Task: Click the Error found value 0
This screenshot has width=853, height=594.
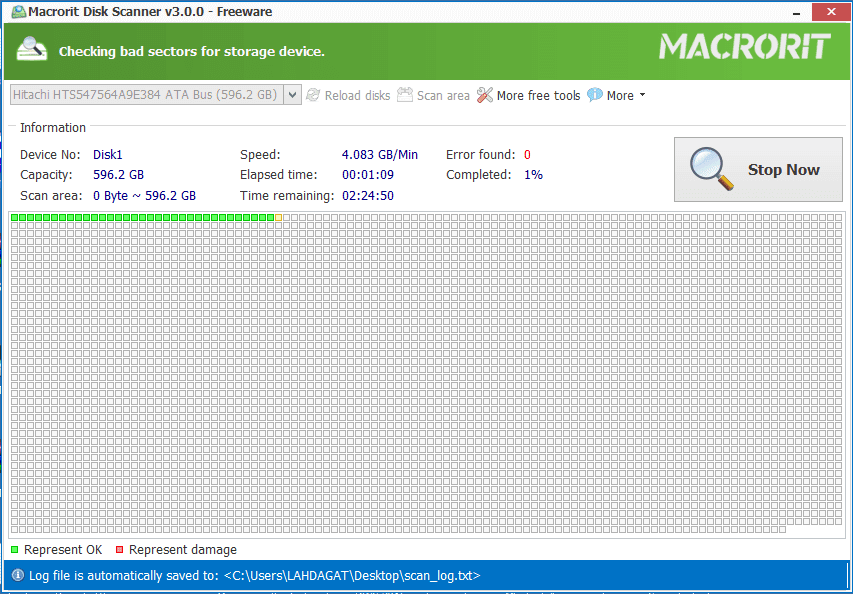Action: coord(527,154)
